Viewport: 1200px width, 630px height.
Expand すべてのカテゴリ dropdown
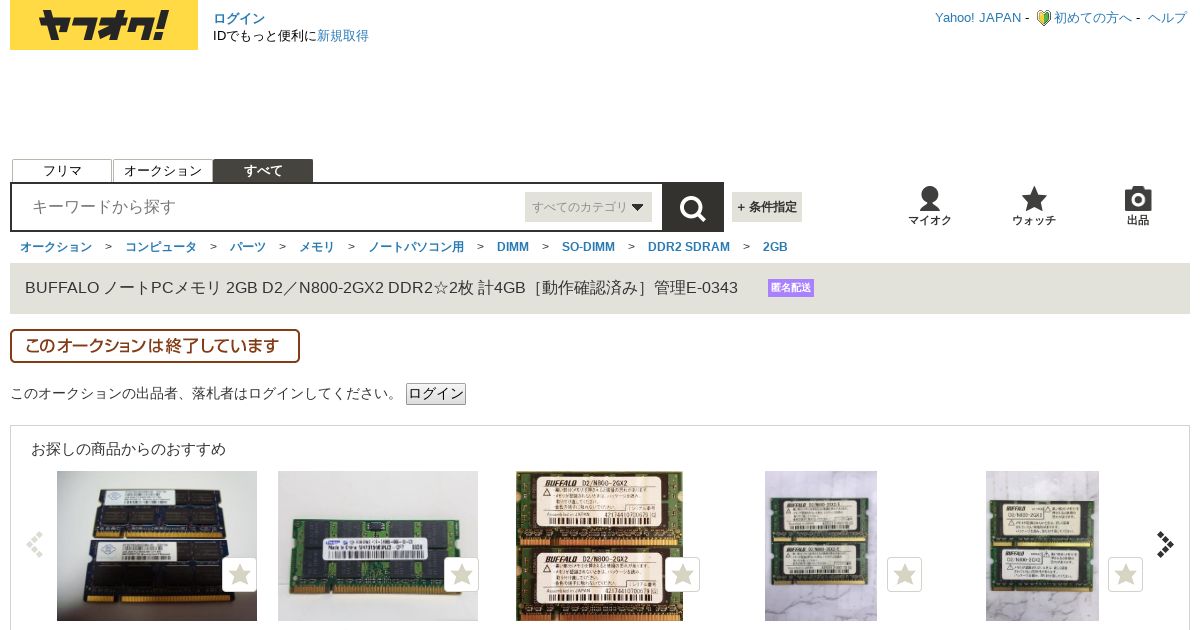click(x=588, y=207)
